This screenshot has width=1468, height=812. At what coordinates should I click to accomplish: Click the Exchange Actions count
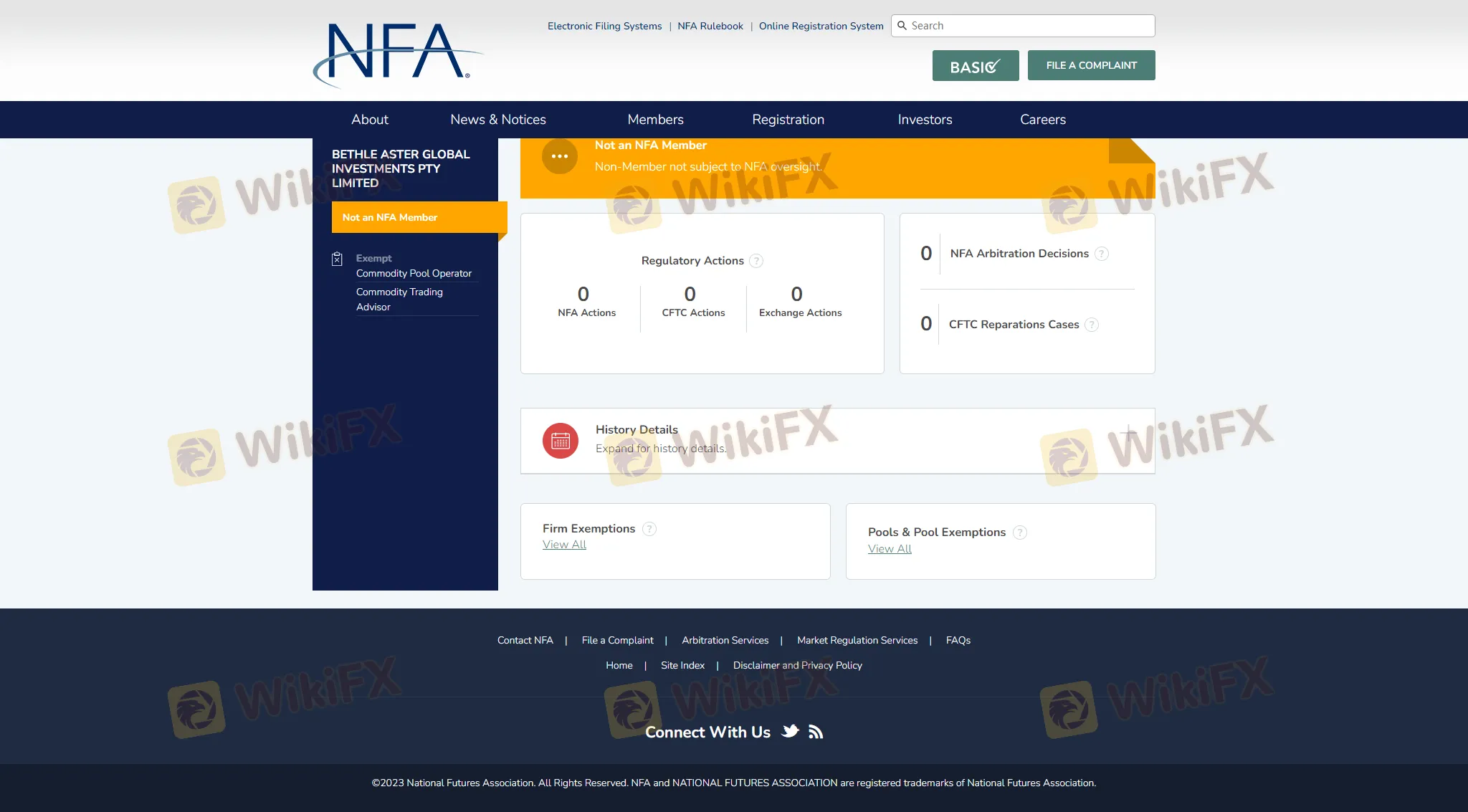[797, 294]
